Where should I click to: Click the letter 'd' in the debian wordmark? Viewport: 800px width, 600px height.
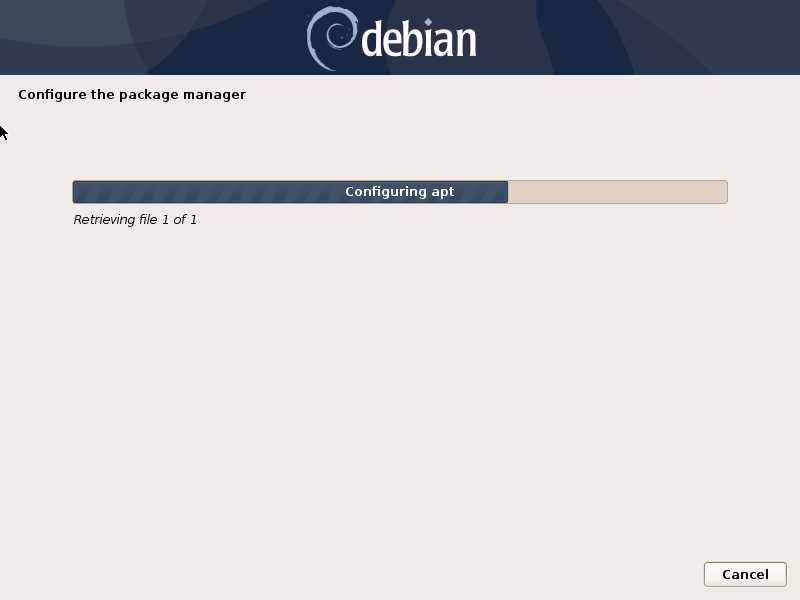click(372, 39)
